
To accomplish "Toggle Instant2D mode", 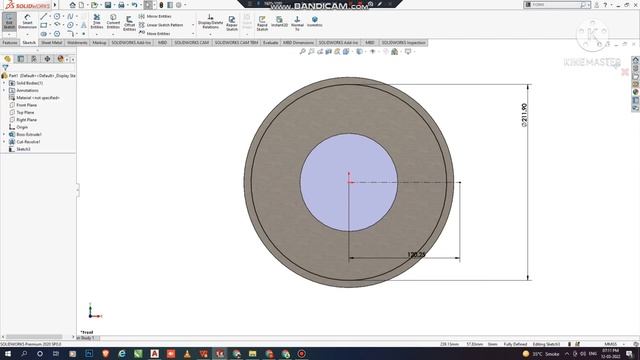I will pyautogui.click(x=280, y=21).
